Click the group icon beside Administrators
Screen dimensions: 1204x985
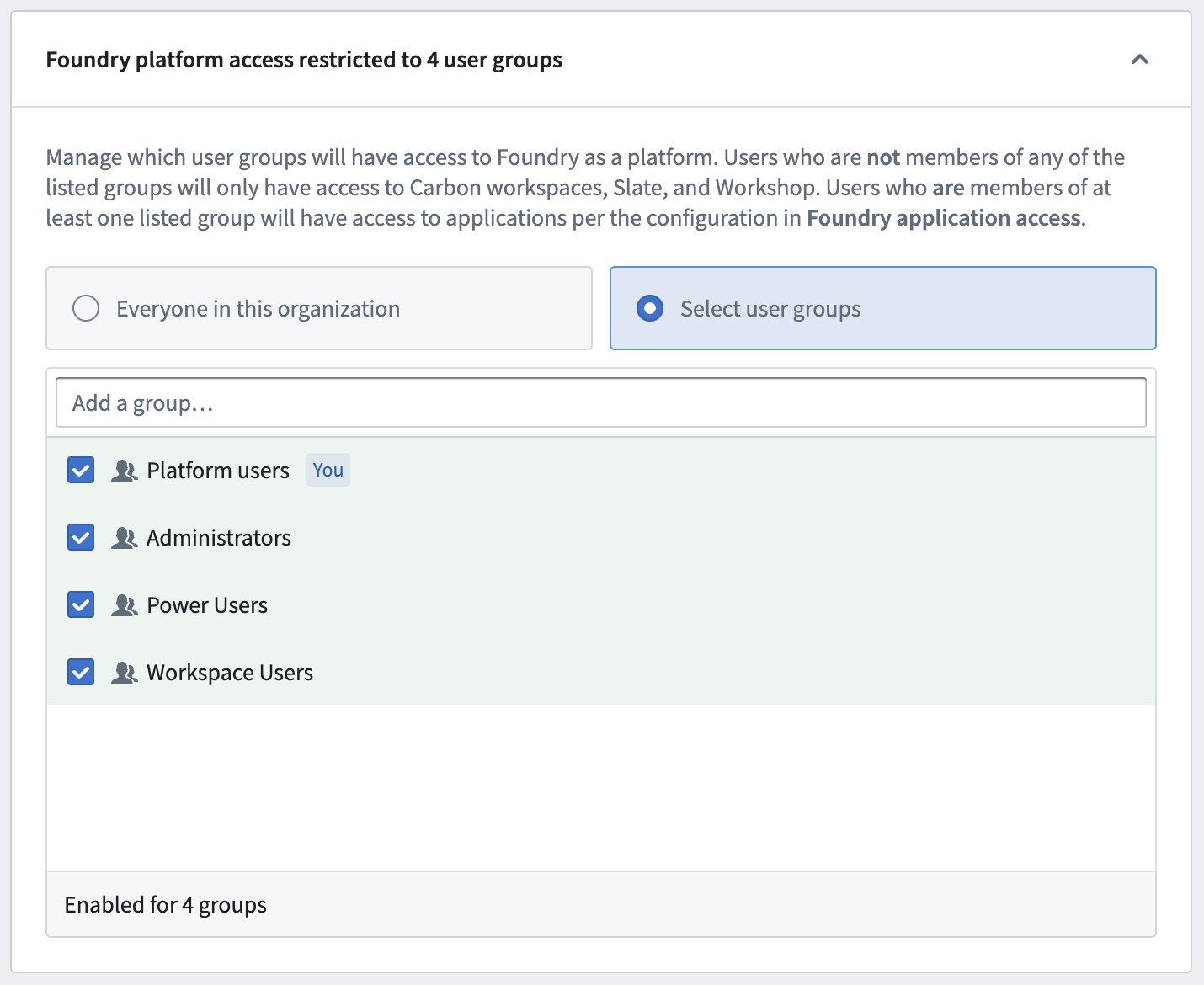[125, 538]
